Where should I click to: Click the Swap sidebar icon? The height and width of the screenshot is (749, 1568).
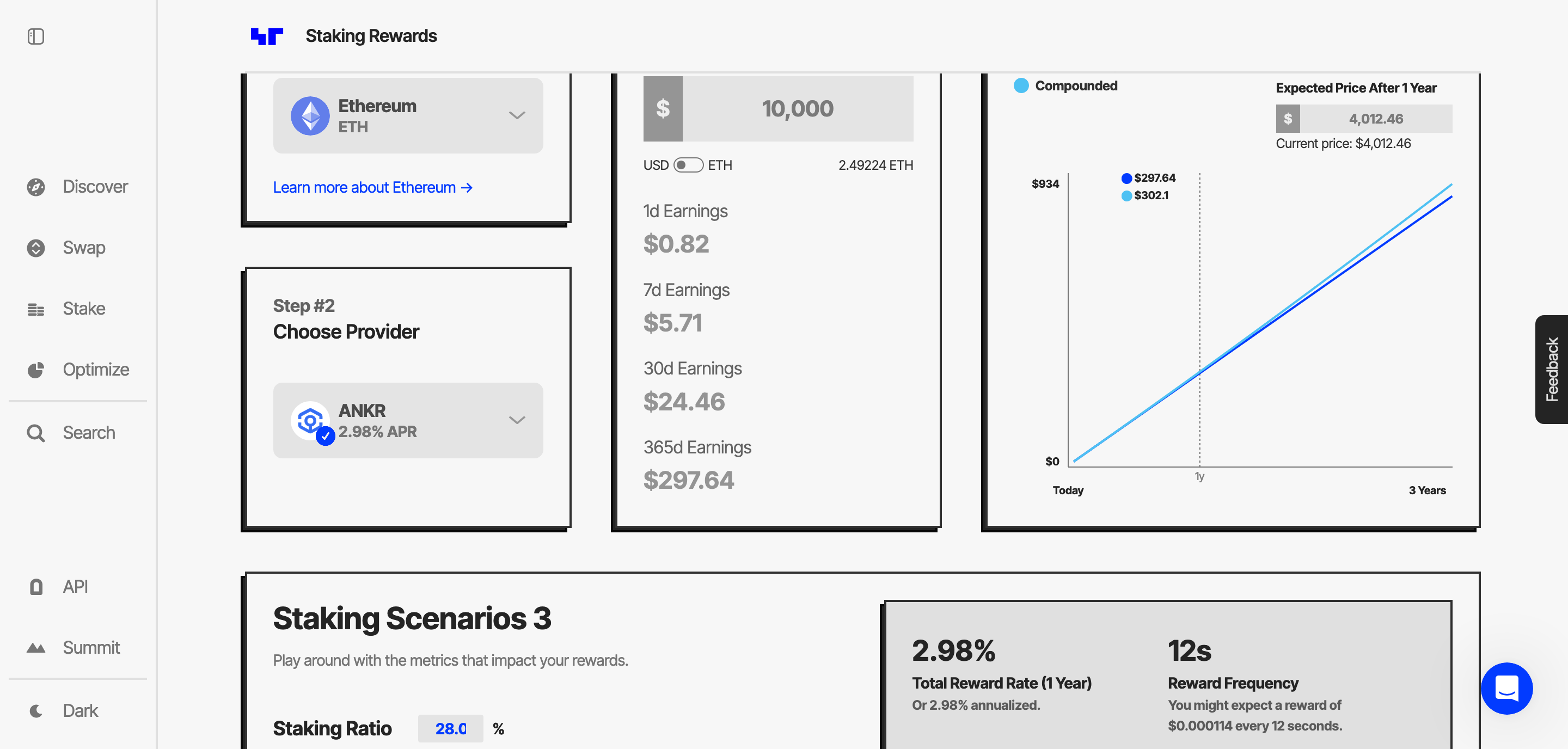pos(35,248)
